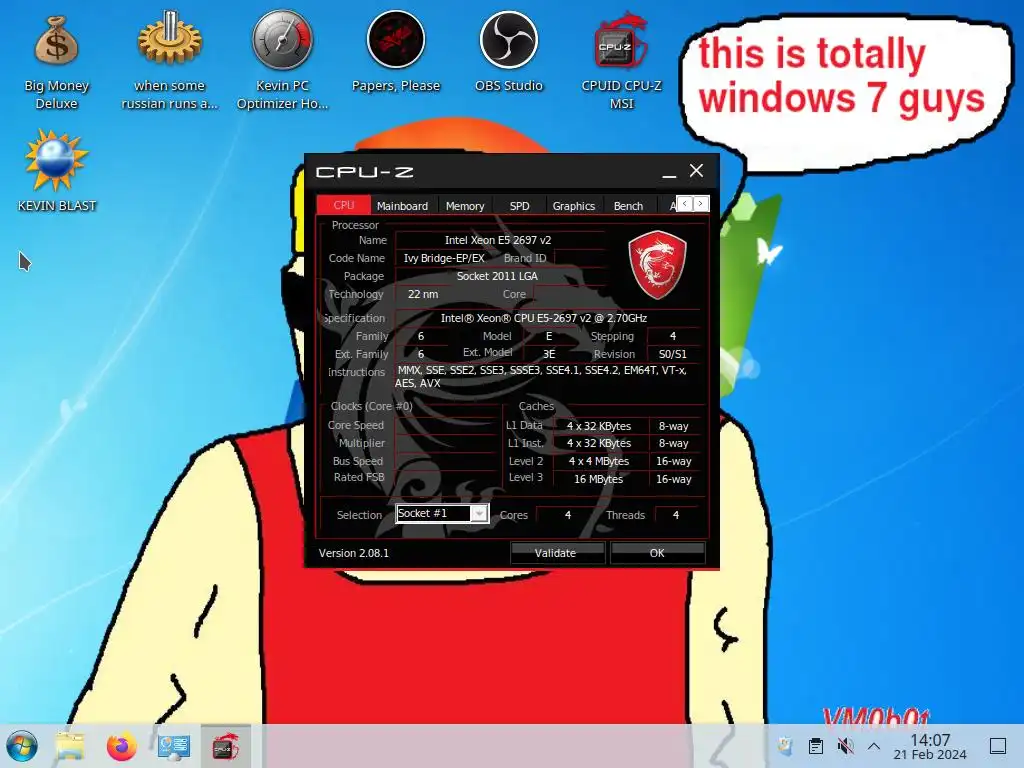
Task: Switch to the CPU tab
Action: pyautogui.click(x=344, y=205)
